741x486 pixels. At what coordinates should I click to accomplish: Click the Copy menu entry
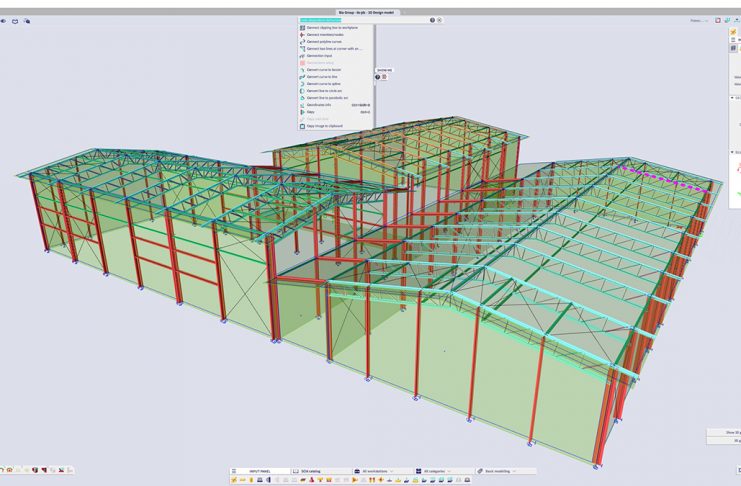[x=311, y=112]
